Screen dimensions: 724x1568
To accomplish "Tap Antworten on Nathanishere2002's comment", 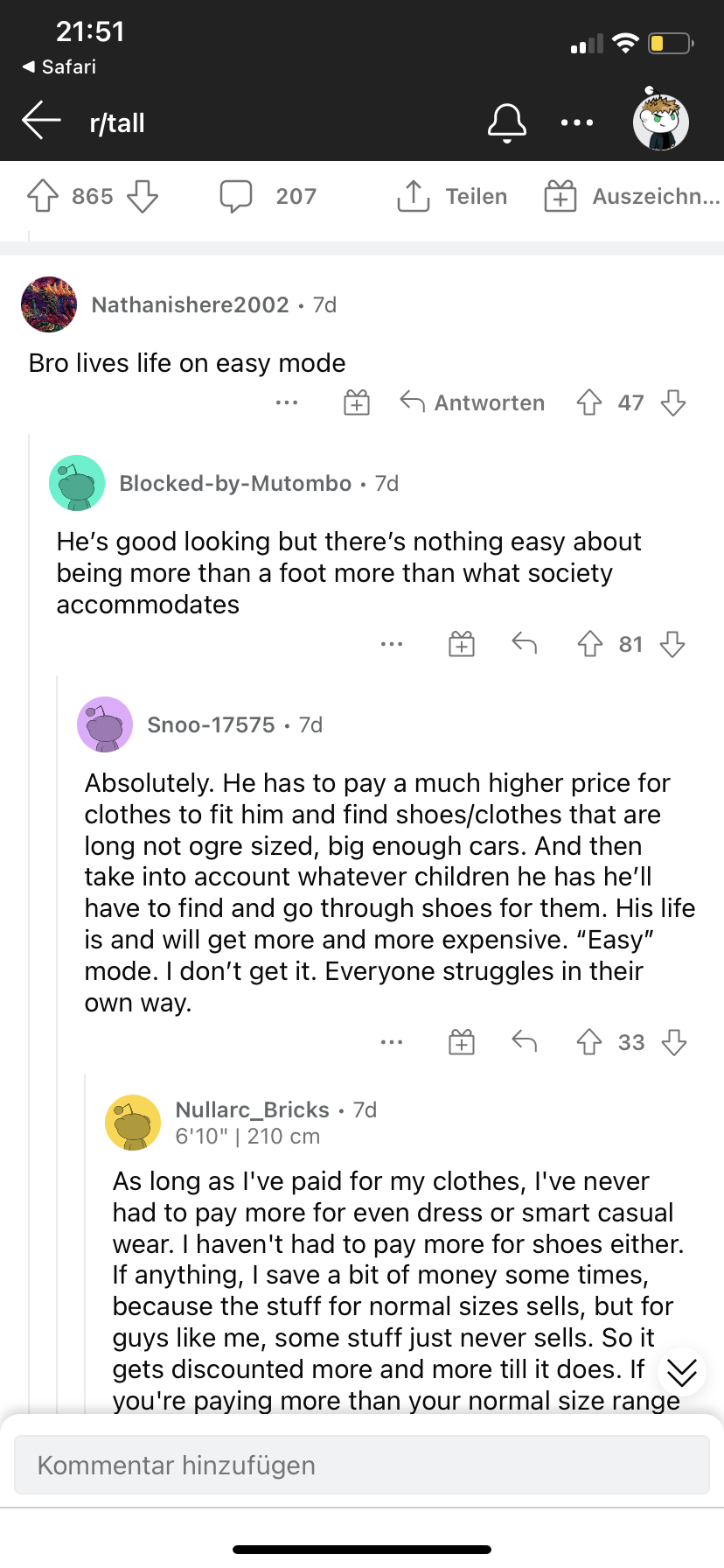I will (x=472, y=402).
